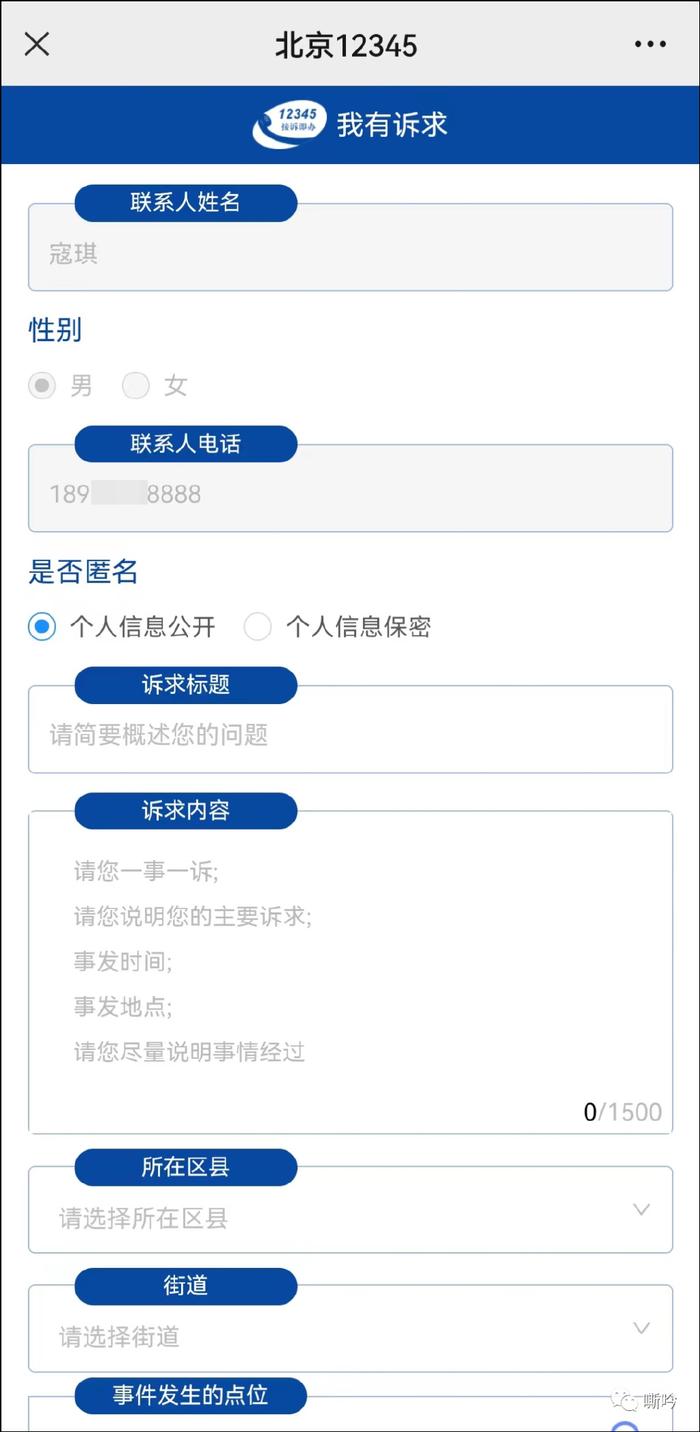Click the 事件发生的点位 label
This screenshot has width=700, height=1432.
pos(190,1395)
